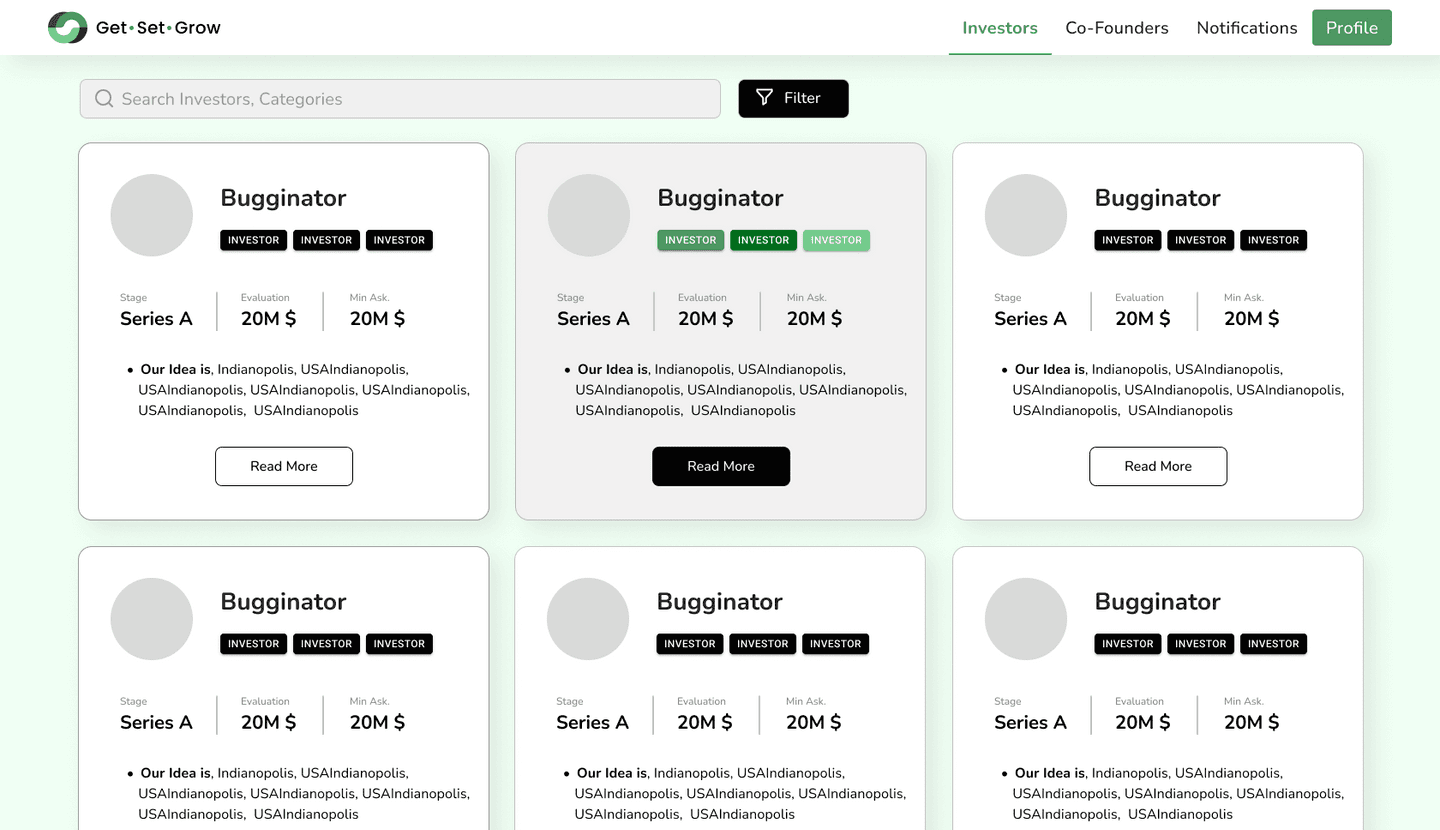Click 'Our Idea is' text in top-left card
The image size is (1440, 830).
point(176,369)
